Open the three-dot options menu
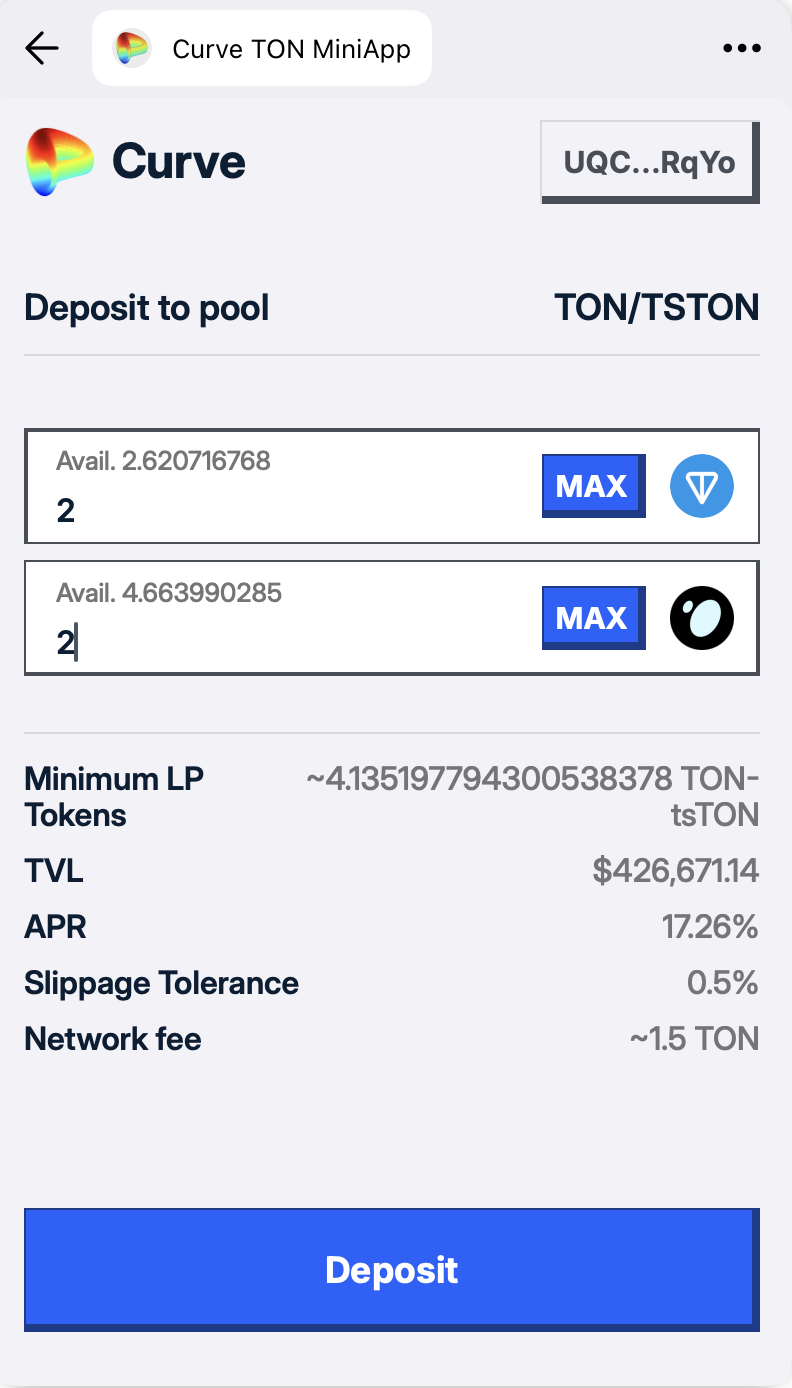The height and width of the screenshot is (1388, 792). pyautogui.click(x=741, y=48)
